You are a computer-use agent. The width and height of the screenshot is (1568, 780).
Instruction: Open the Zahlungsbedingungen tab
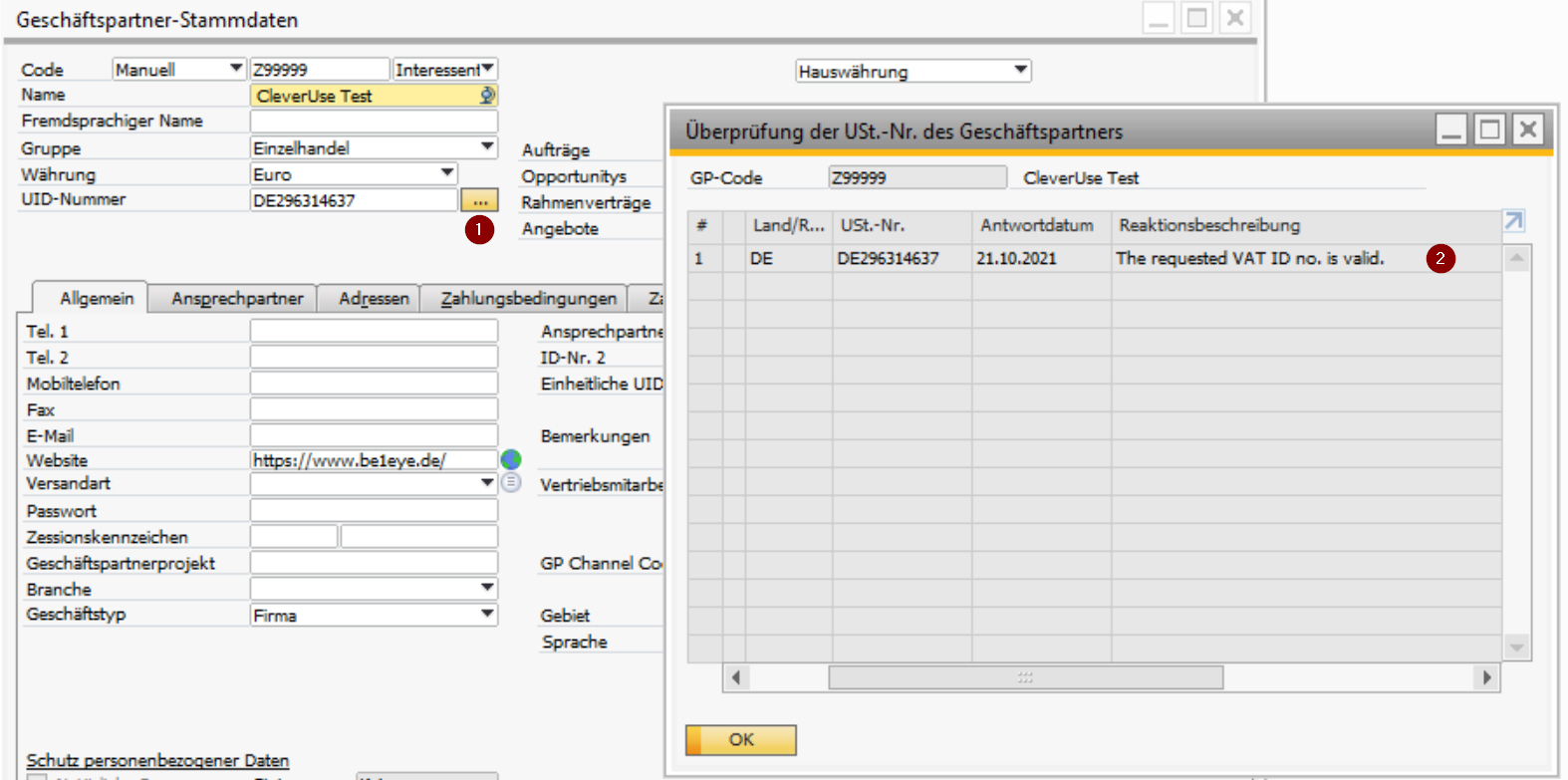[528, 298]
